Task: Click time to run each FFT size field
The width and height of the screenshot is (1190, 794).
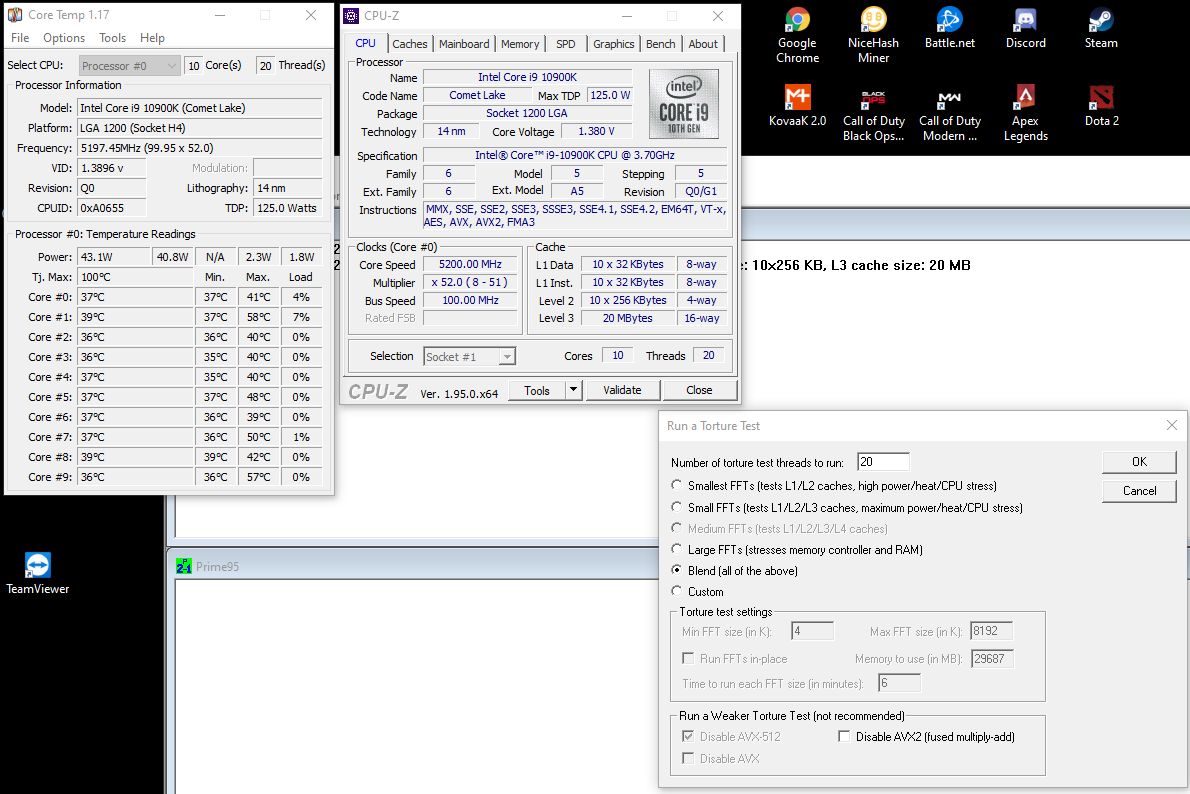Action: point(899,683)
